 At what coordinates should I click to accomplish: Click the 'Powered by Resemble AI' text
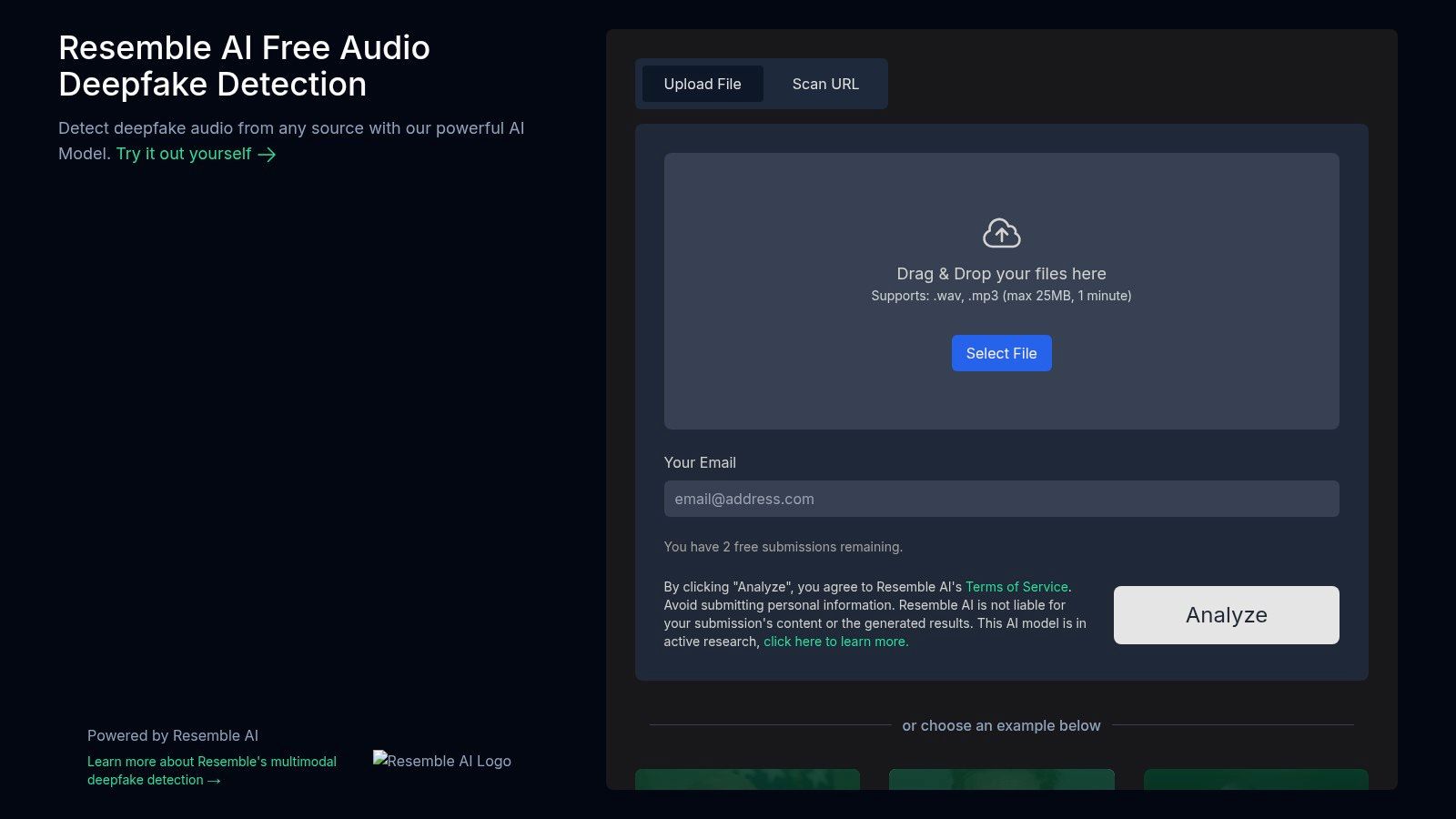[x=173, y=735]
